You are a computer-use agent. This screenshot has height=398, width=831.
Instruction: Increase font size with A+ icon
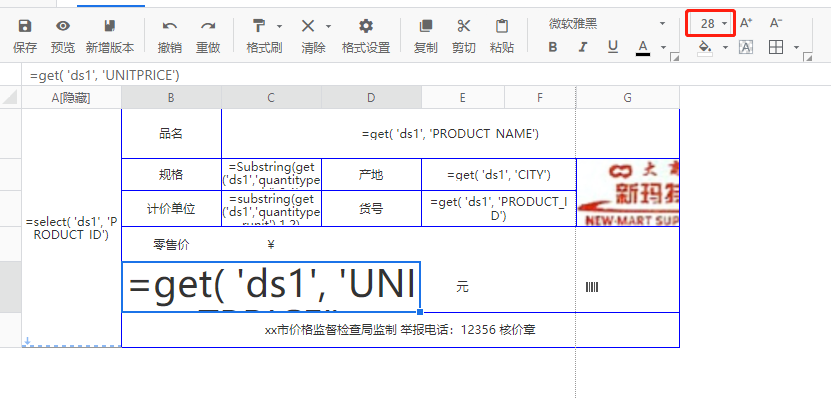coord(746,23)
